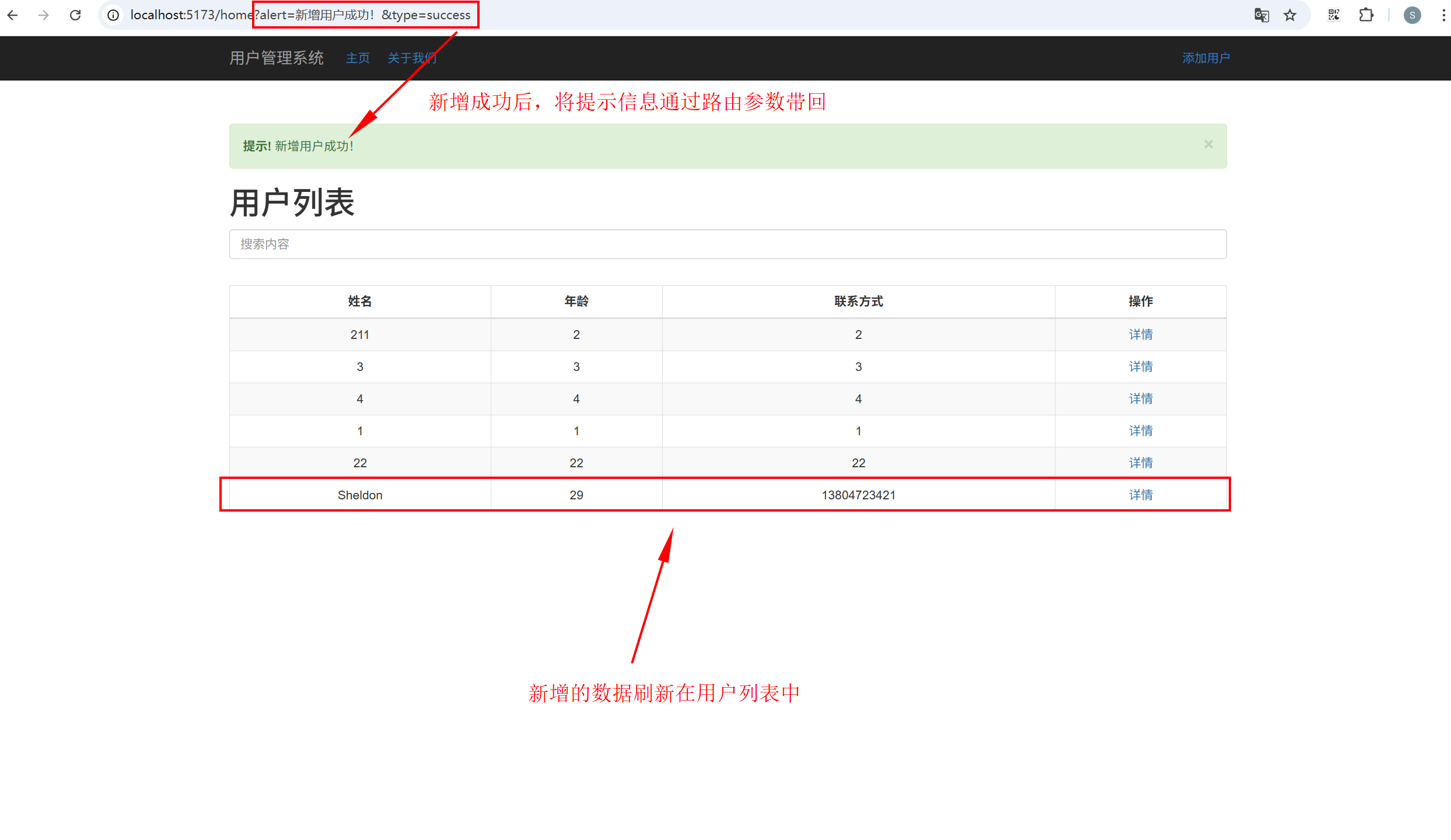Open 详情 for user 211
The height and width of the screenshot is (840, 1451).
pos(1140,335)
